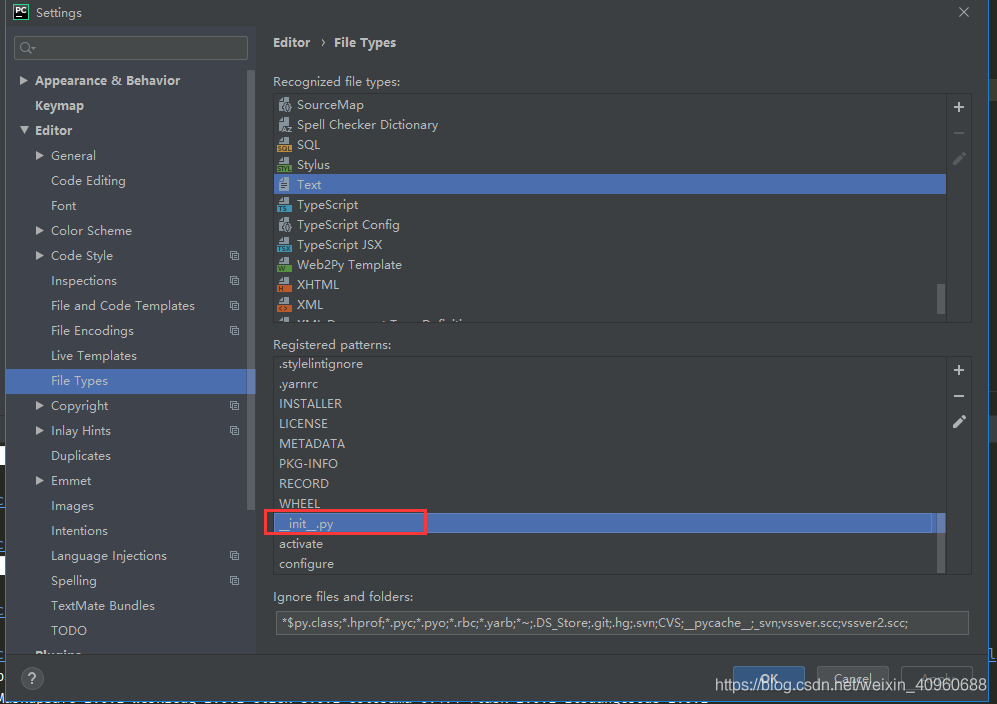Click the copy icon beside Inspections
The image size is (997, 704).
click(x=235, y=280)
